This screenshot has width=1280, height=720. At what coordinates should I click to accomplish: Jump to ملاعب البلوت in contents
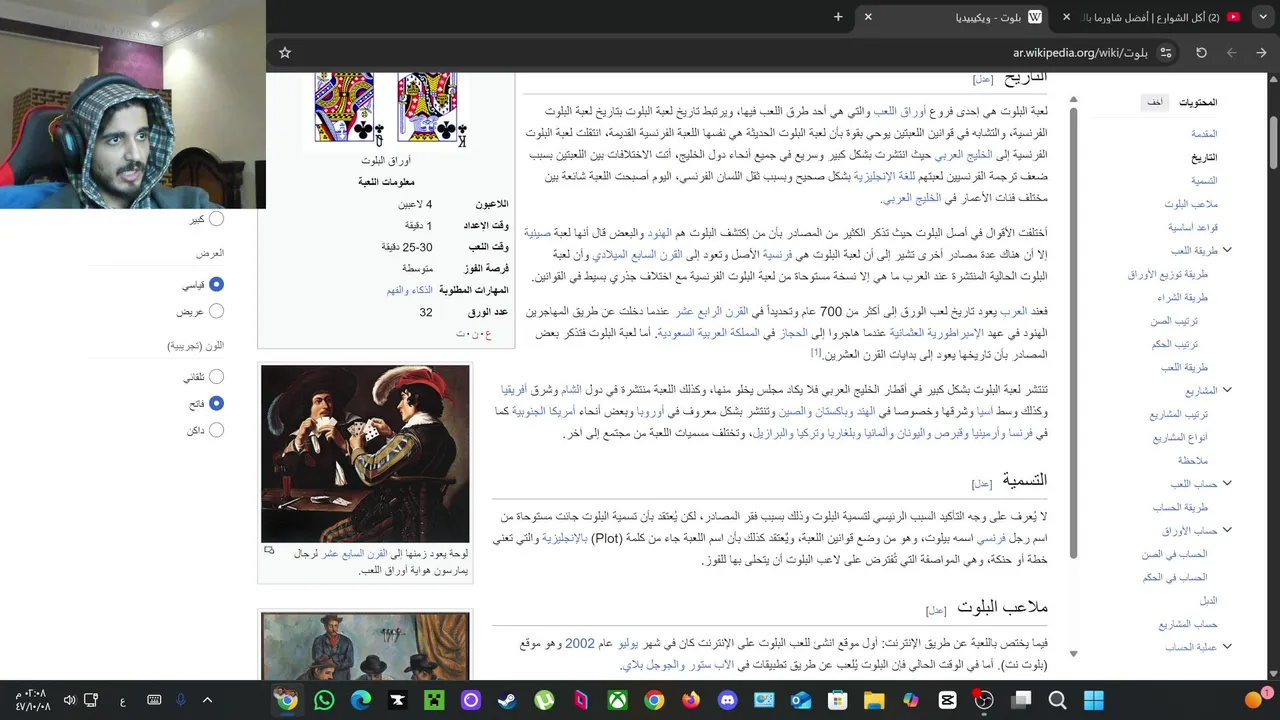(x=1191, y=204)
